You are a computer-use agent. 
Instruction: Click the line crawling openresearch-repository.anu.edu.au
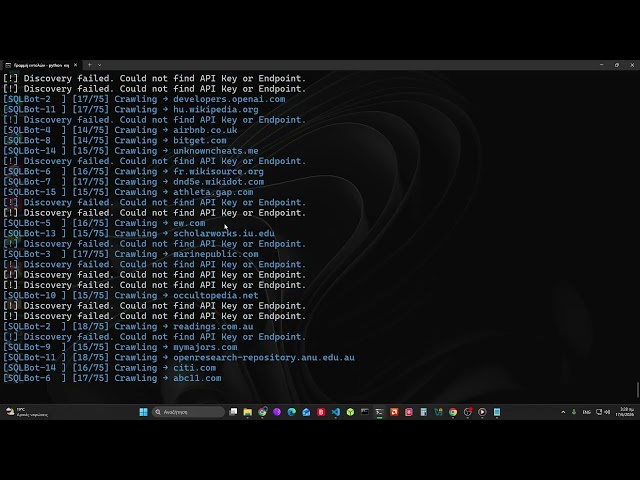point(179,358)
